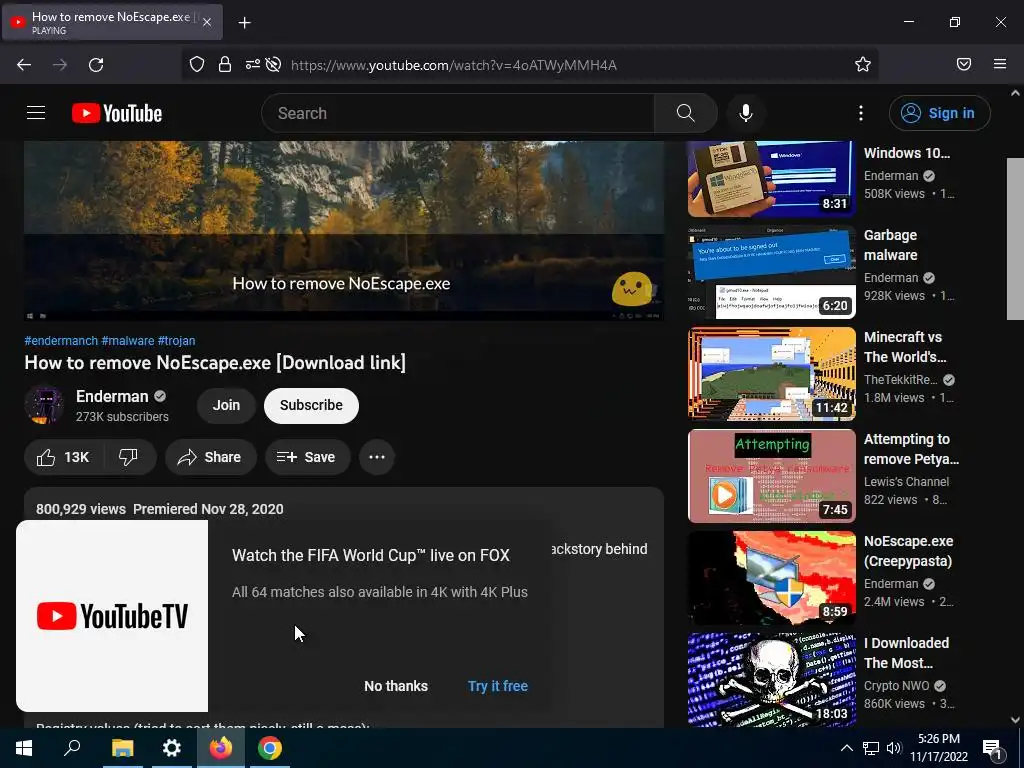The image size is (1024, 768).
Task: Open Windows taskbar search
Action: pyautogui.click(x=72, y=748)
